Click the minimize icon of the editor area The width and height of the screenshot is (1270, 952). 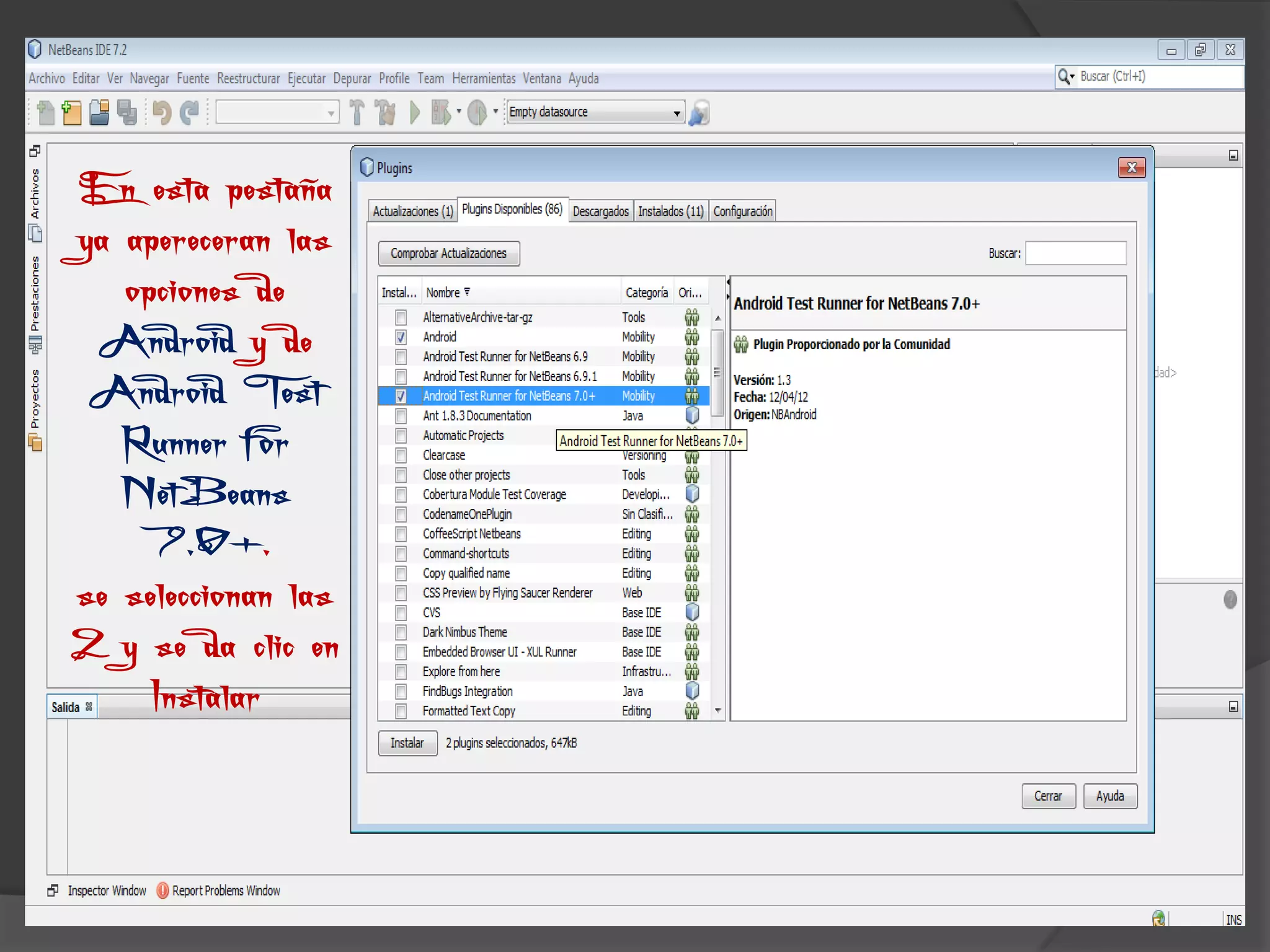pos(1233,156)
